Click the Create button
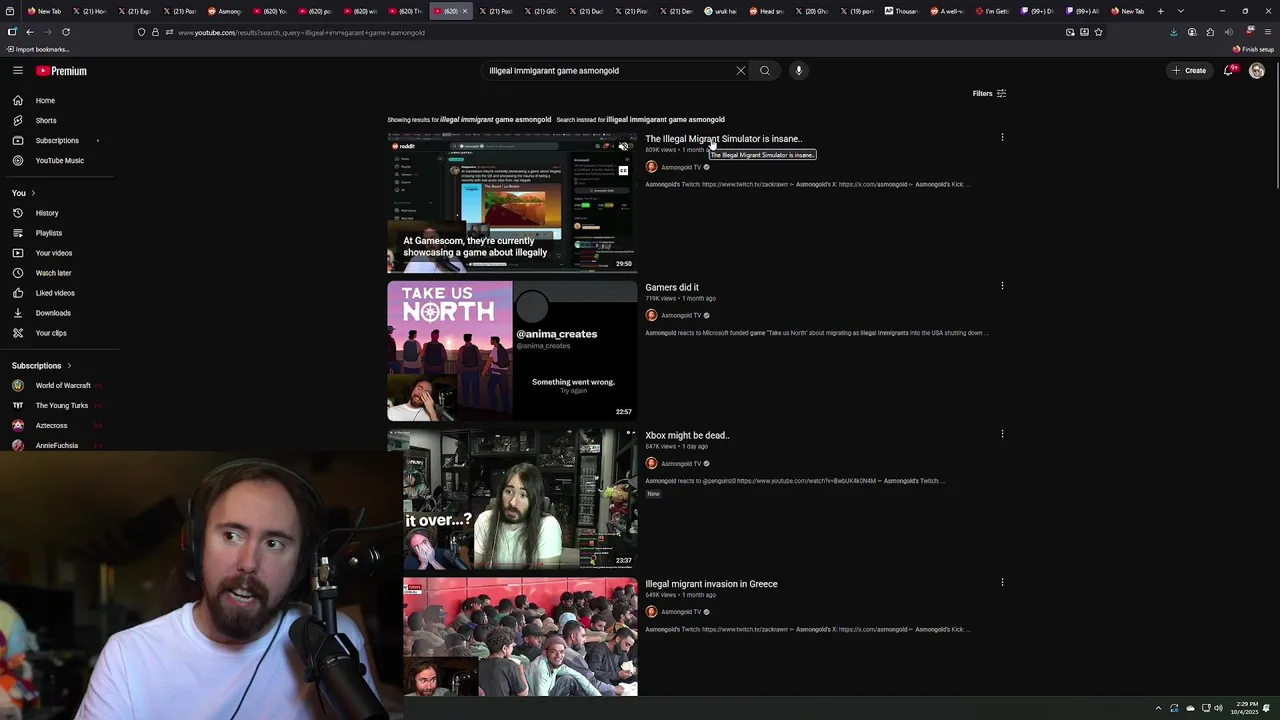The height and width of the screenshot is (720, 1280). 1190,71
